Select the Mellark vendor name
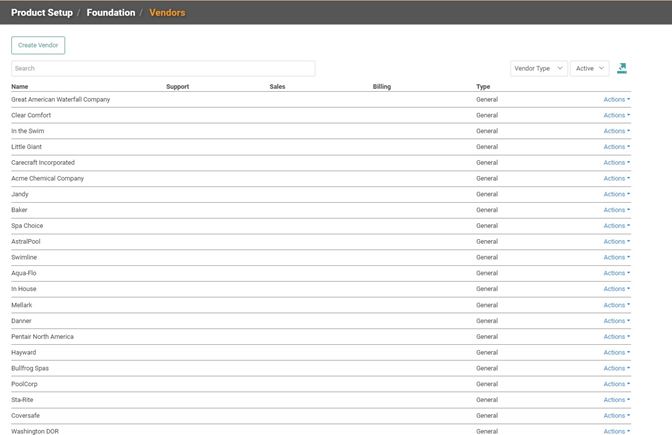The height and width of the screenshot is (435, 672). coord(21,305)
